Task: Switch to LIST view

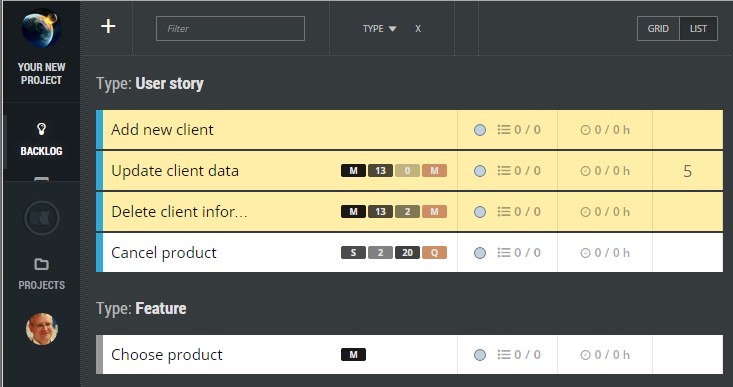Action: click(698, 29)
